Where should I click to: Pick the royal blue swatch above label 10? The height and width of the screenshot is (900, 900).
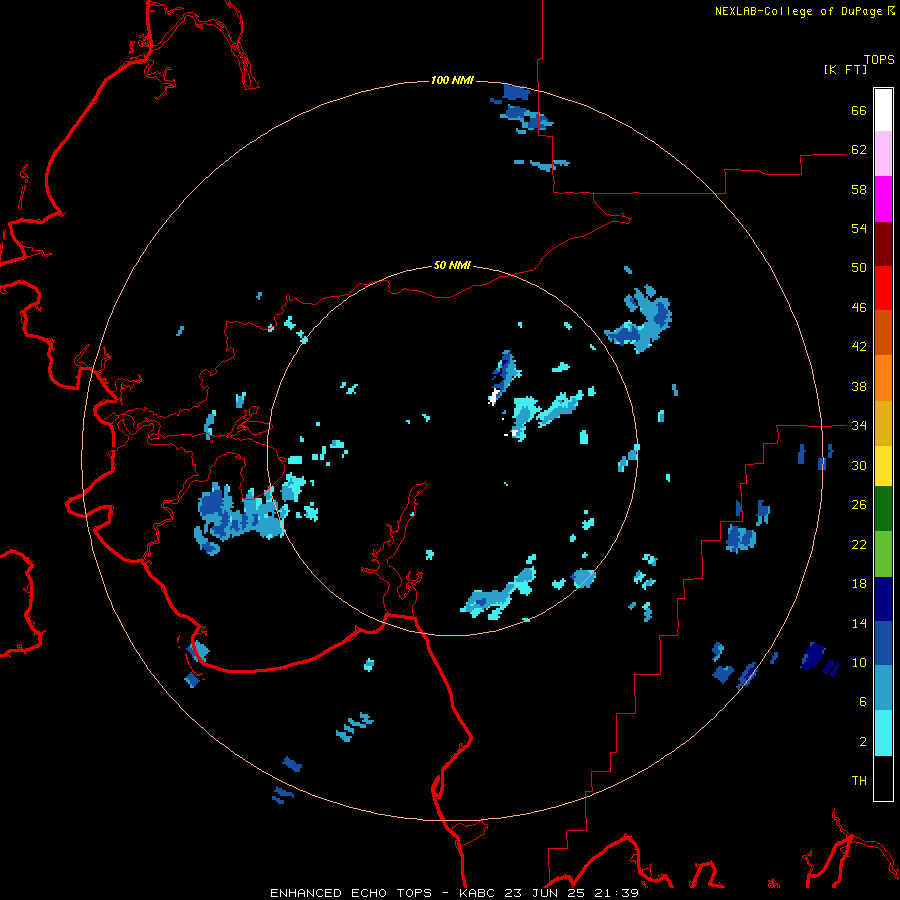(x=883, y=643)
